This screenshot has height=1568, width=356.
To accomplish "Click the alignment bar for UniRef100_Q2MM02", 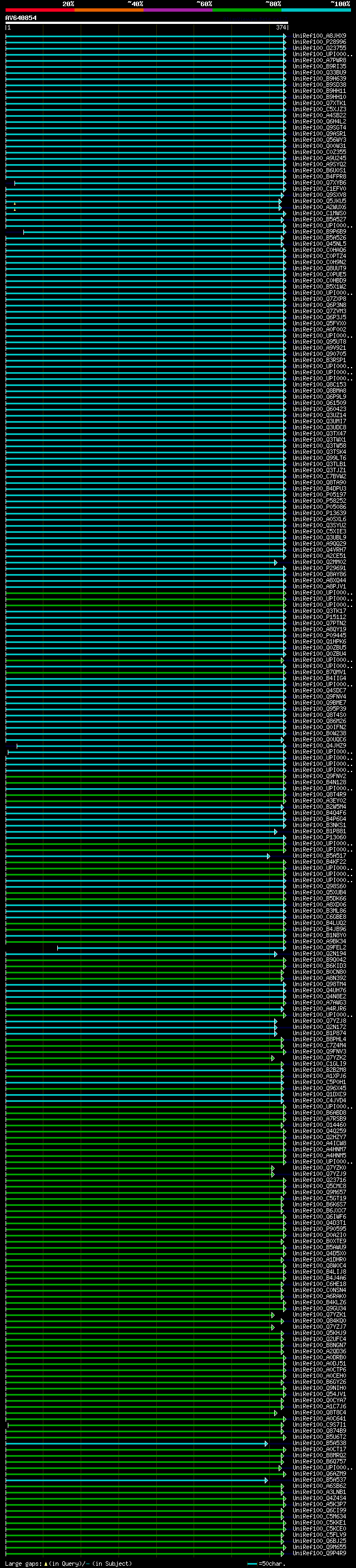I will click(141, 562).
